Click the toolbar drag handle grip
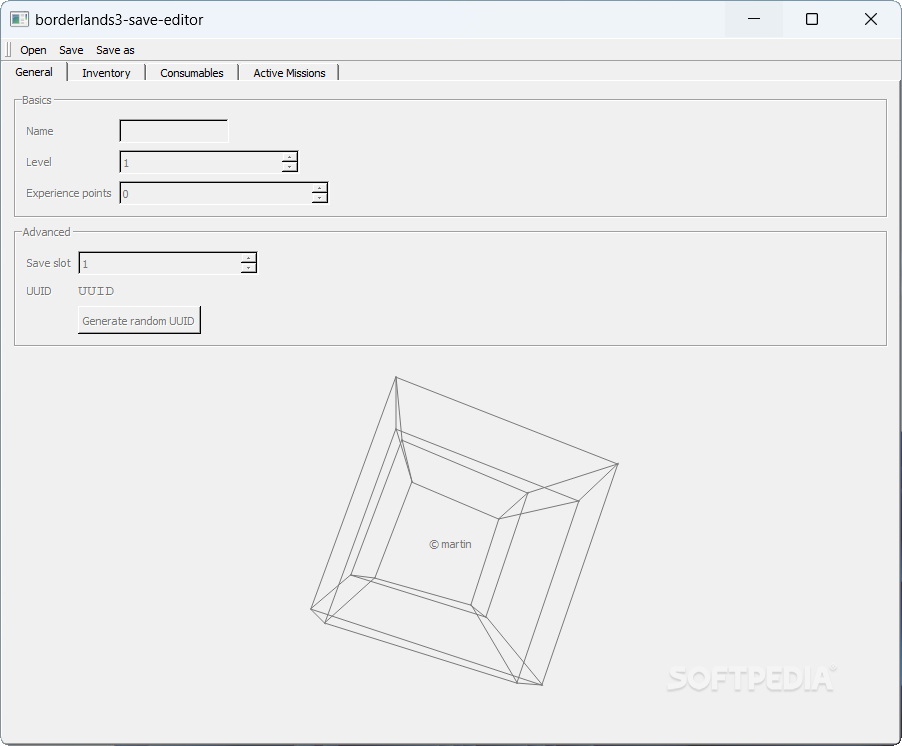This screenshot has height=746, width=902. point(8,49)
